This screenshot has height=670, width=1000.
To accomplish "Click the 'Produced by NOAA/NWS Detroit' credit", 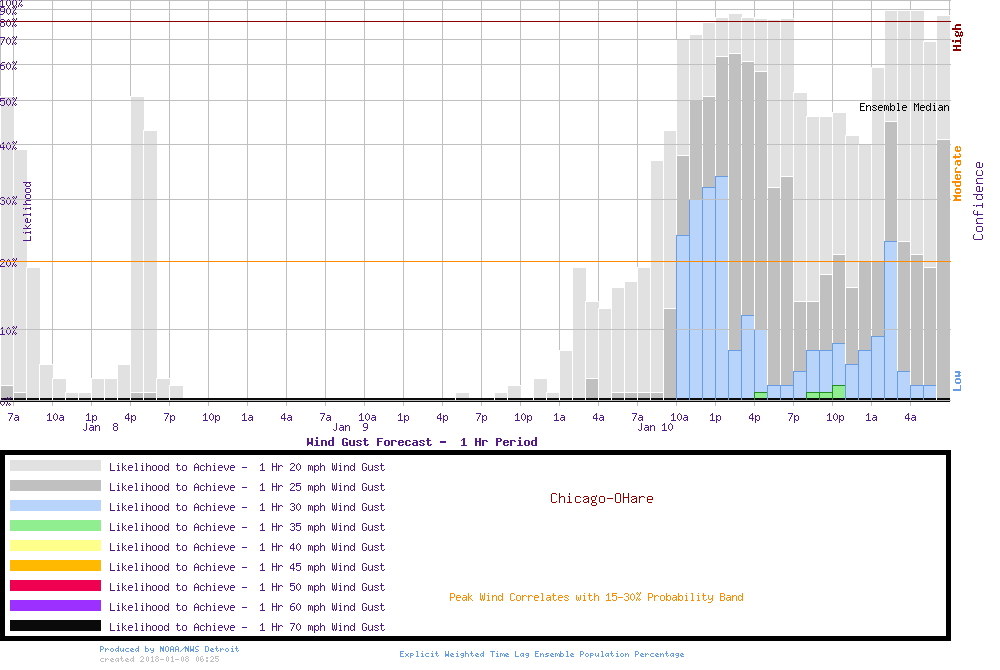I will click(x=169, y=649).
